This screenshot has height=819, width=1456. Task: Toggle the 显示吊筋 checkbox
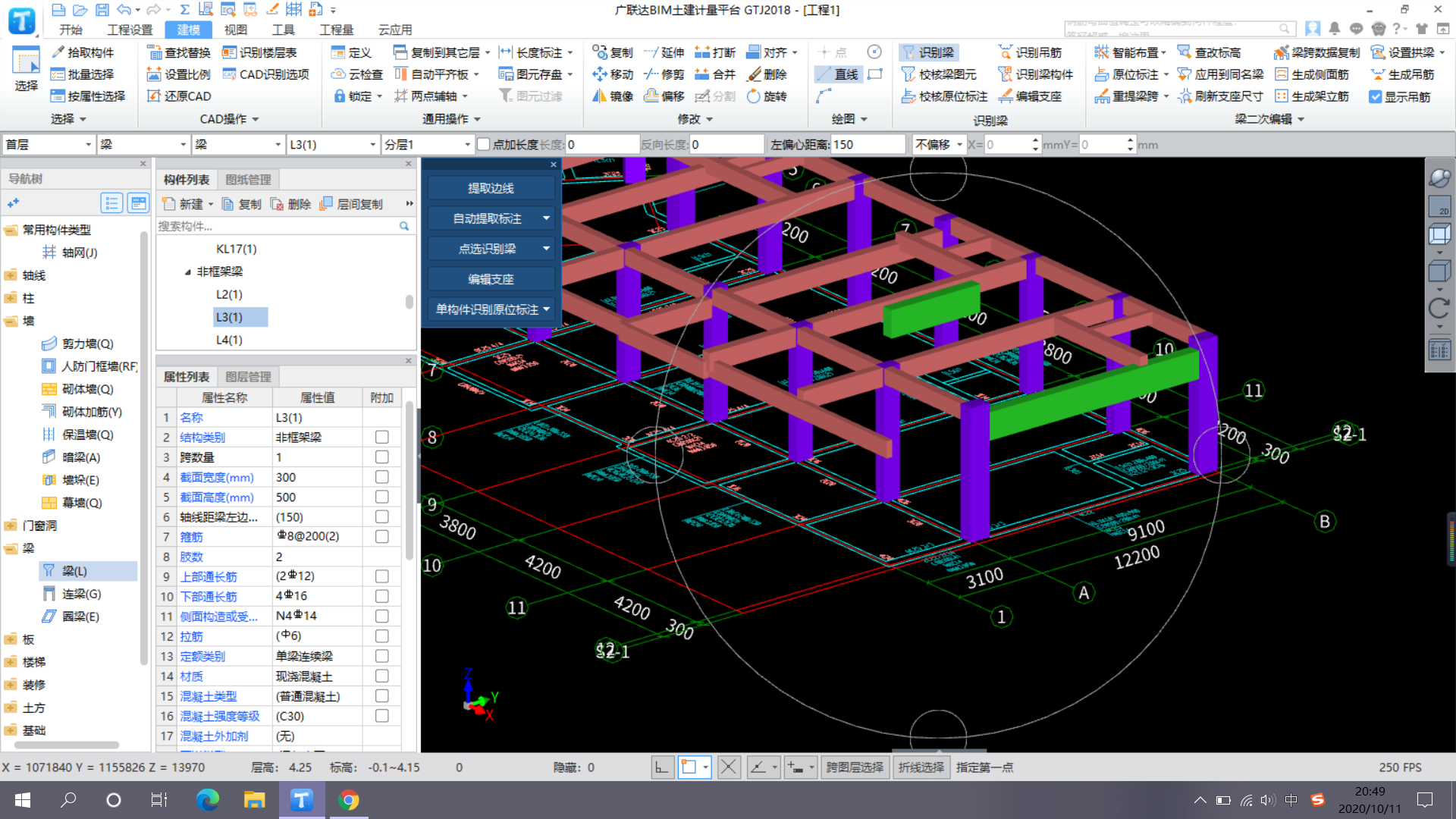tap(1375, 97)
